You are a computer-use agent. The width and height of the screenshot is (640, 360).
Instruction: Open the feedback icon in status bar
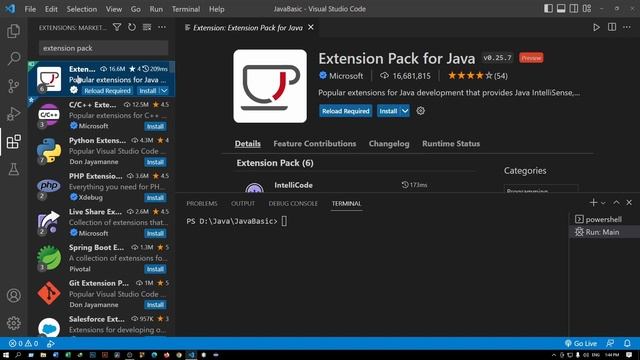tap(610, 343)
